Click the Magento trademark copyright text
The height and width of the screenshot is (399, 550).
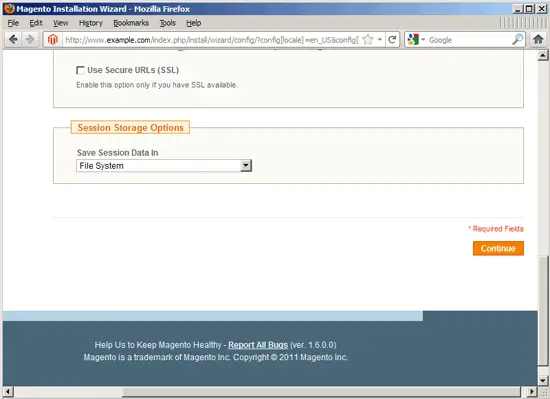point(215,358)
